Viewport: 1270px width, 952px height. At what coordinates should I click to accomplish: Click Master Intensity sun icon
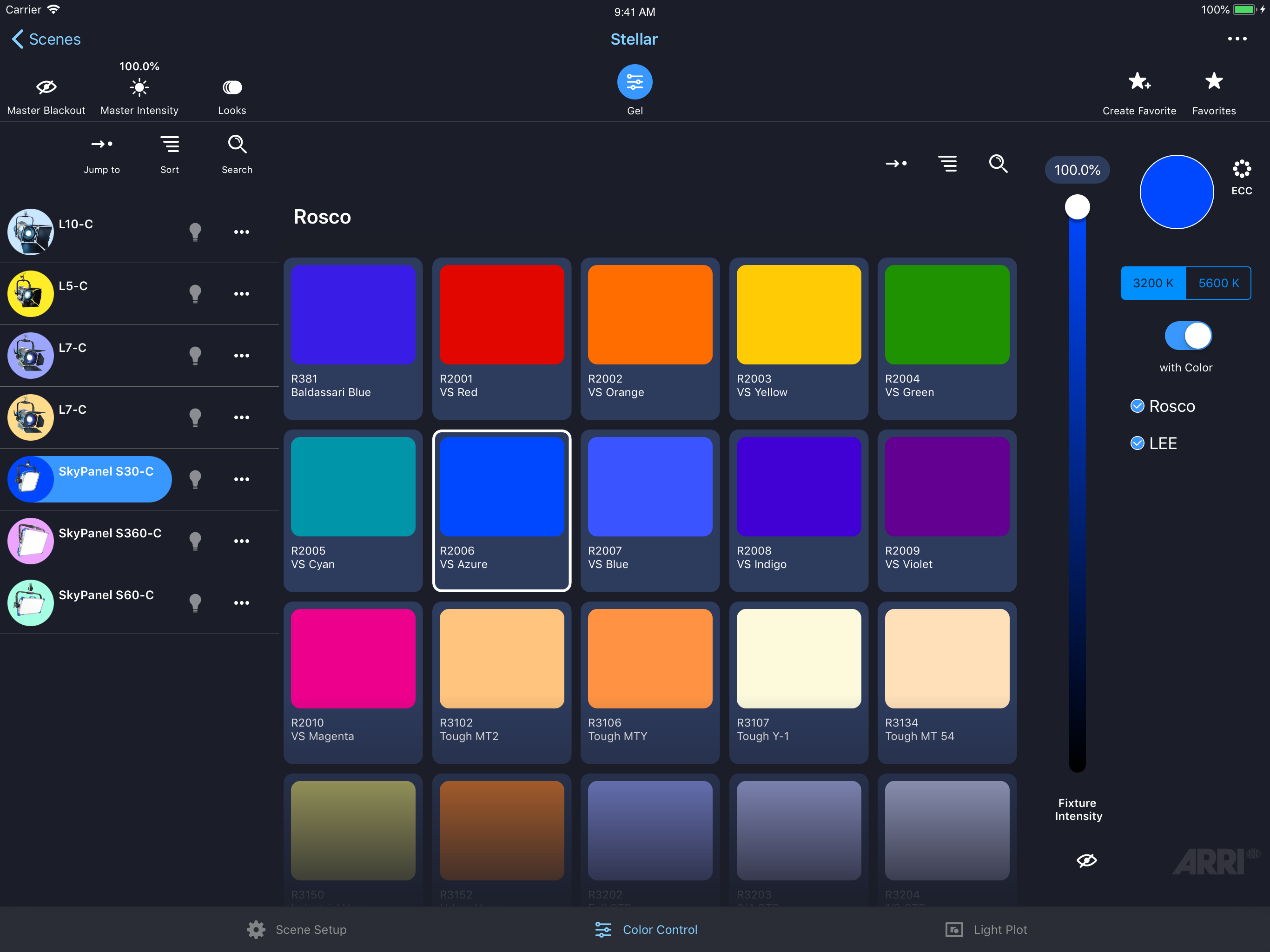tap(139, 87)
